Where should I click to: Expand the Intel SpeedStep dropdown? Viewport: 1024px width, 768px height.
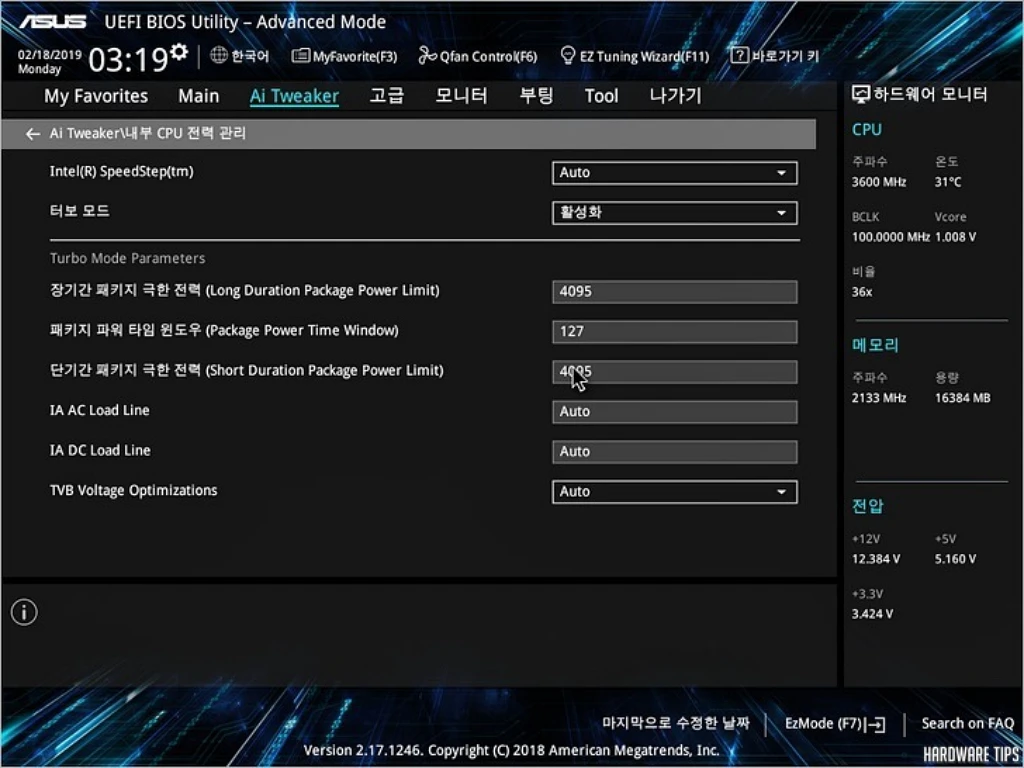(x=675, y=173)
